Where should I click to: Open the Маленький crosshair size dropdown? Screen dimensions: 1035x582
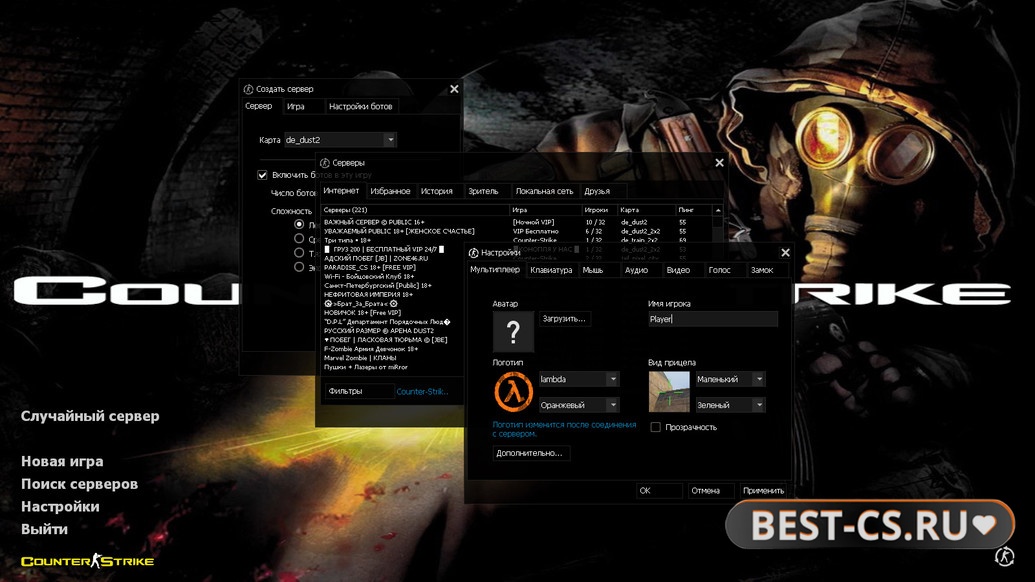point(731,379)
